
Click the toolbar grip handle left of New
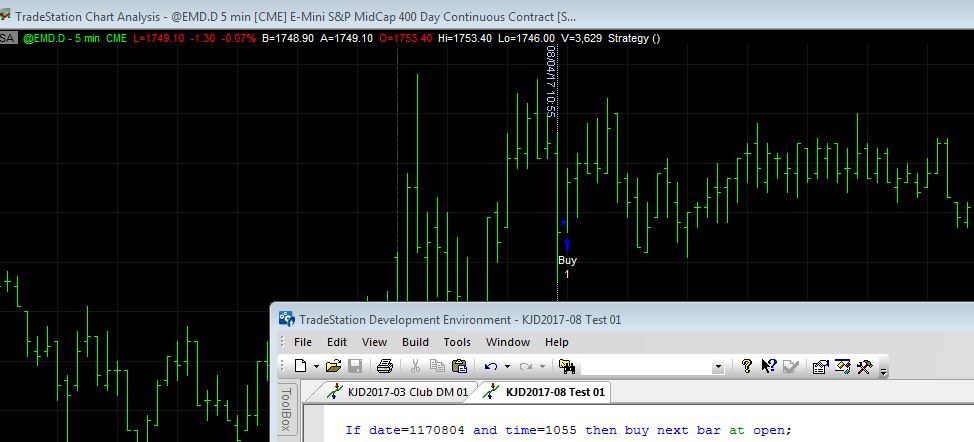(x=282, y=366)
